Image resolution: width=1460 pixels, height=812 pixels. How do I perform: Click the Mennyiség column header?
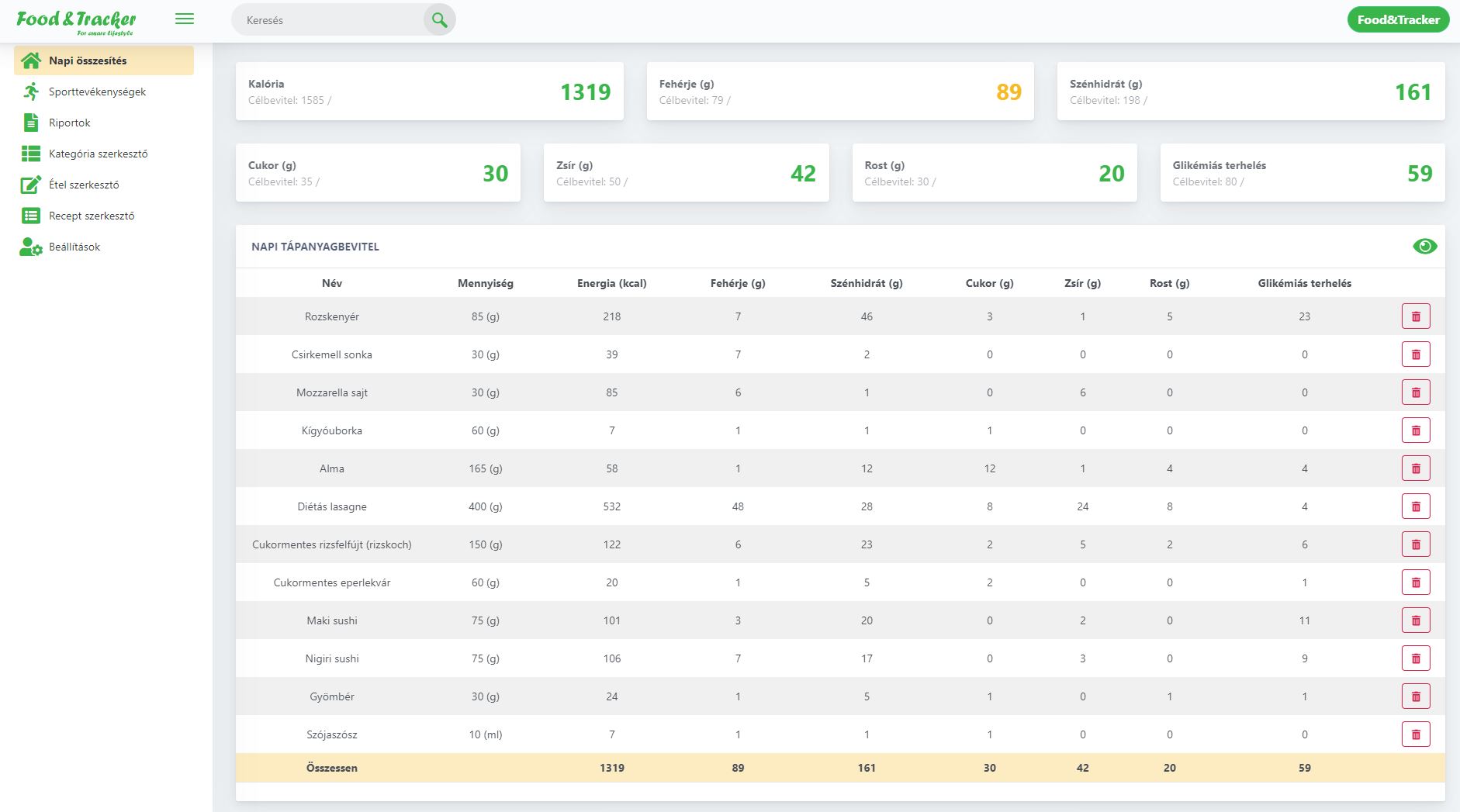(486, 283)
